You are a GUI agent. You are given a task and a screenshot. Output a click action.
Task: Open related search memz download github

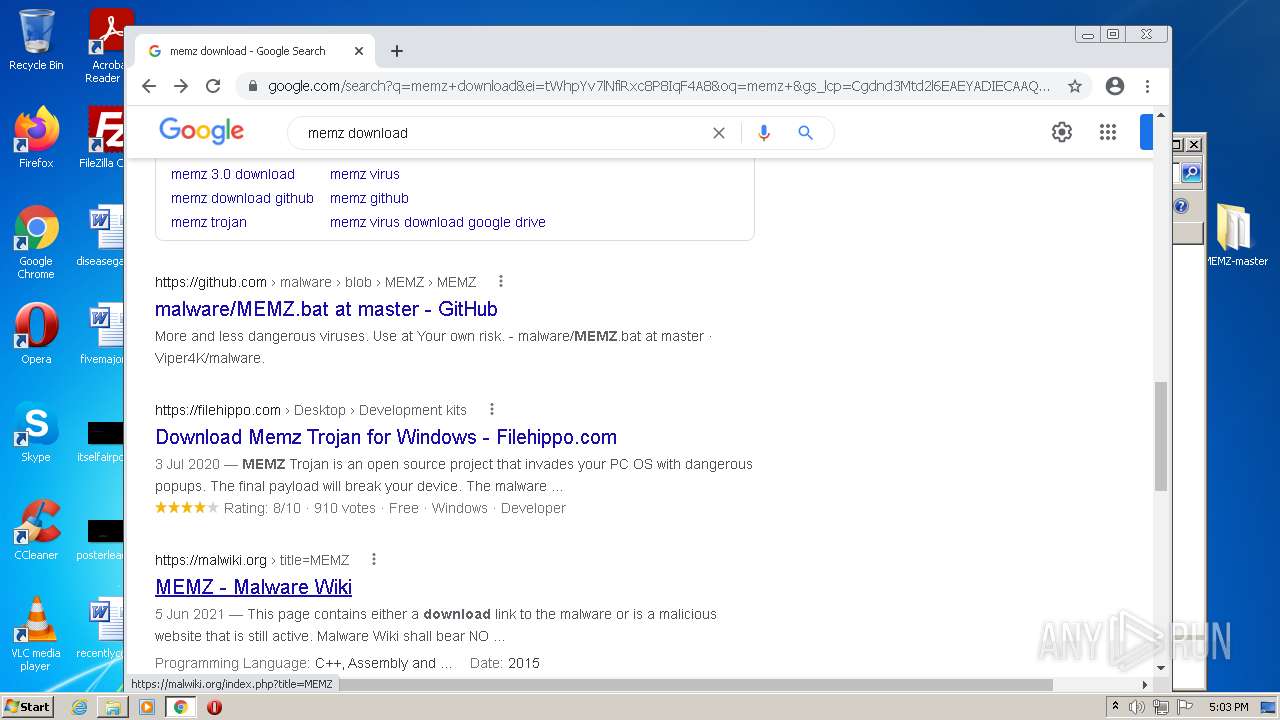click(242, 198)
